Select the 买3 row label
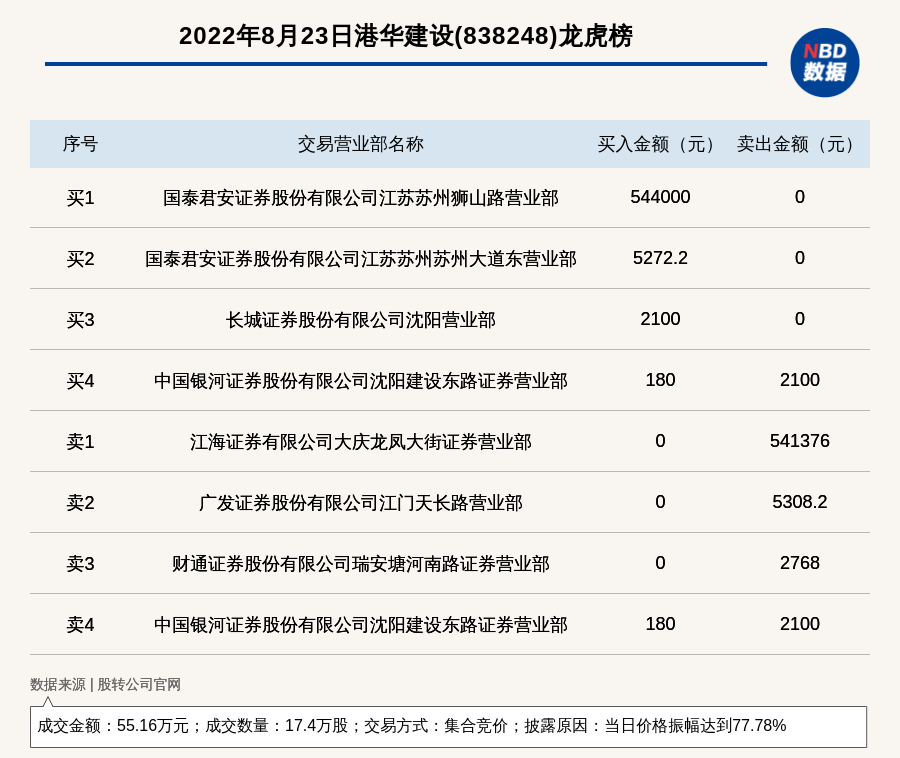 coord(80,320)
